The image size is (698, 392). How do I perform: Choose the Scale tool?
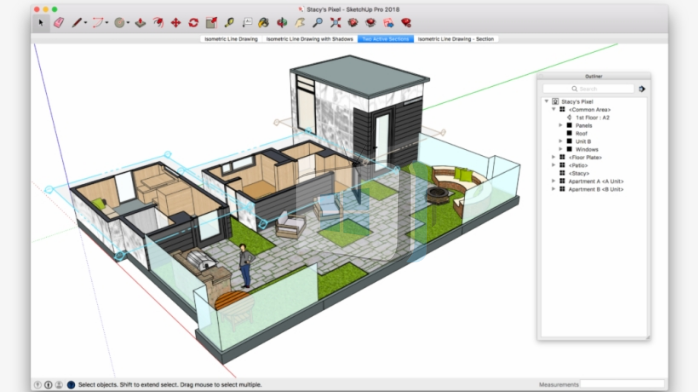point(211,23)
